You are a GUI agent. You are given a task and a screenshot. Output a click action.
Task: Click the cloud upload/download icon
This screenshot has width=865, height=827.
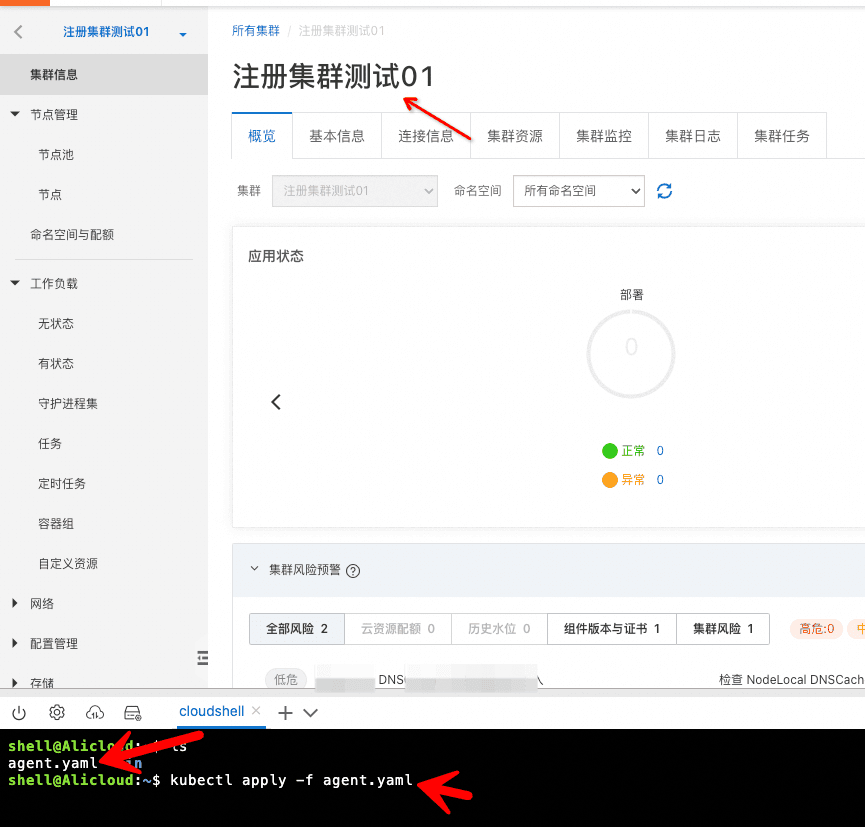point(95,712)
